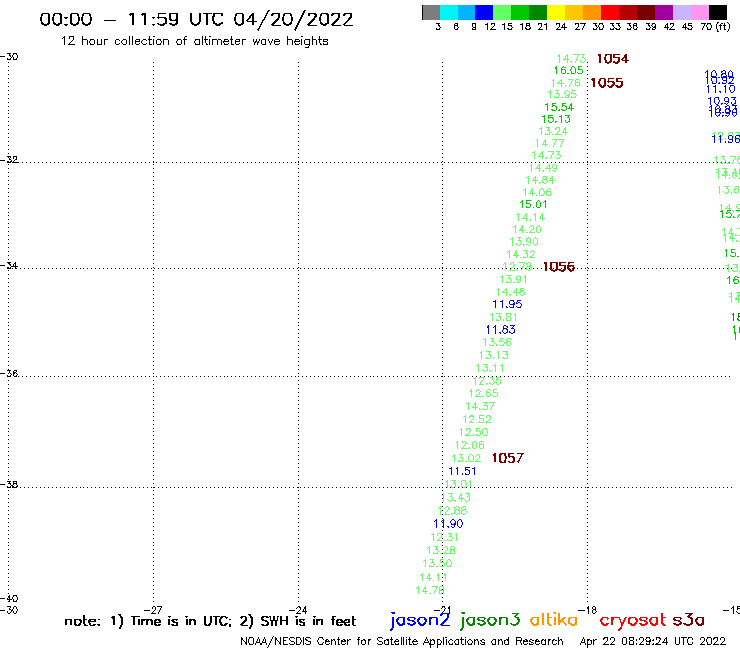Viewport: 740px width, 650px height.
Task: Click the wave height value 14.77
Action: click(x=550, y=144)
